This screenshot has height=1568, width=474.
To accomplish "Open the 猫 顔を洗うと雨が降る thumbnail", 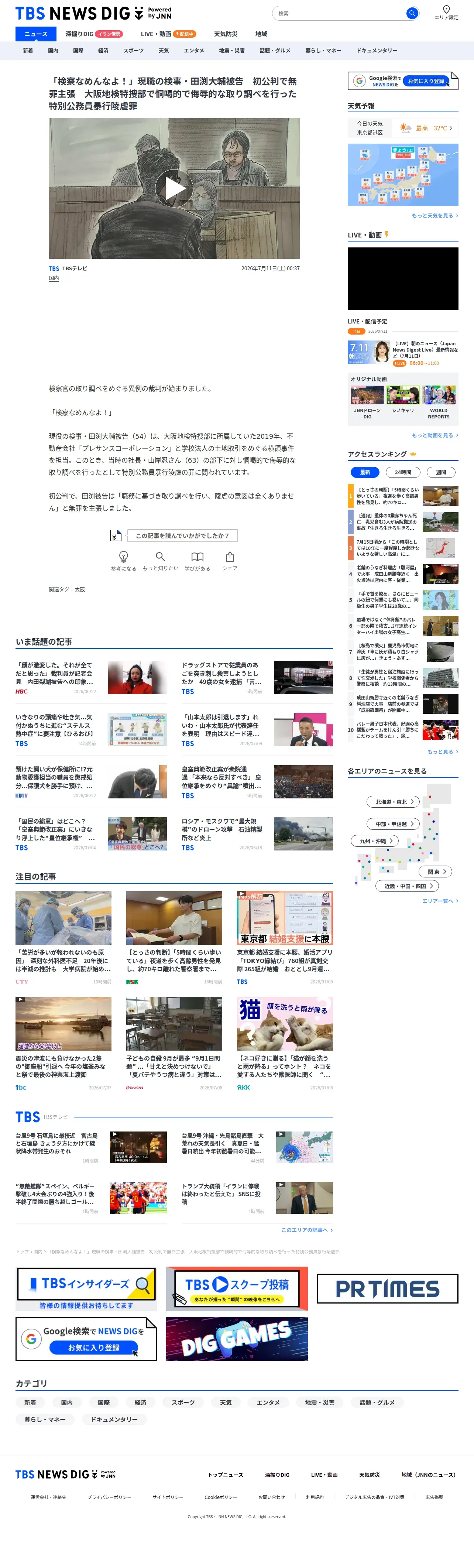I will pyautogui.click(x=285, y=1024).
